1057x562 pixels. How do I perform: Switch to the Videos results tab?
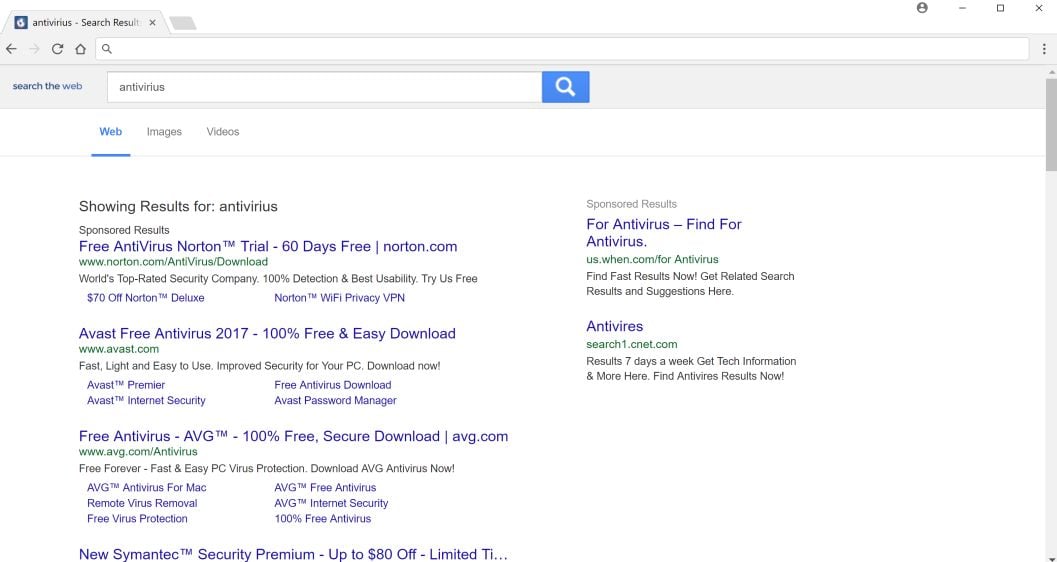[x=223, y=132]
